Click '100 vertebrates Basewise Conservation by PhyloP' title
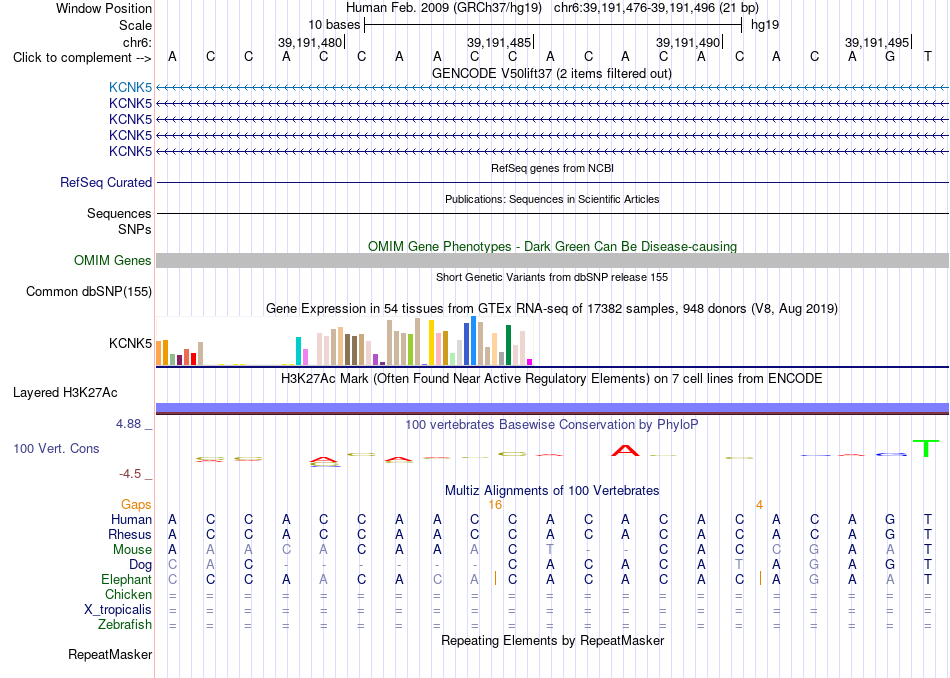Screen dimensions: 950x678 pos(552,425)
